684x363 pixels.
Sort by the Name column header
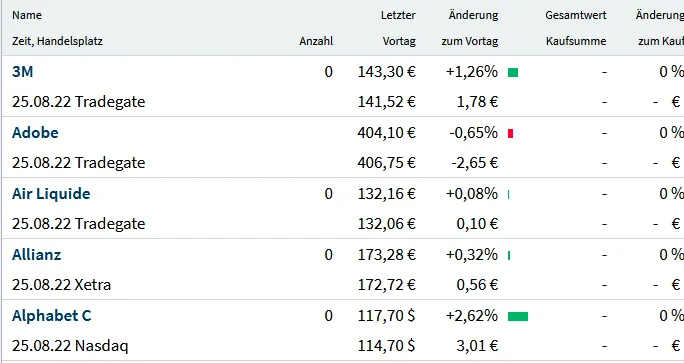(x=27, y=15)
